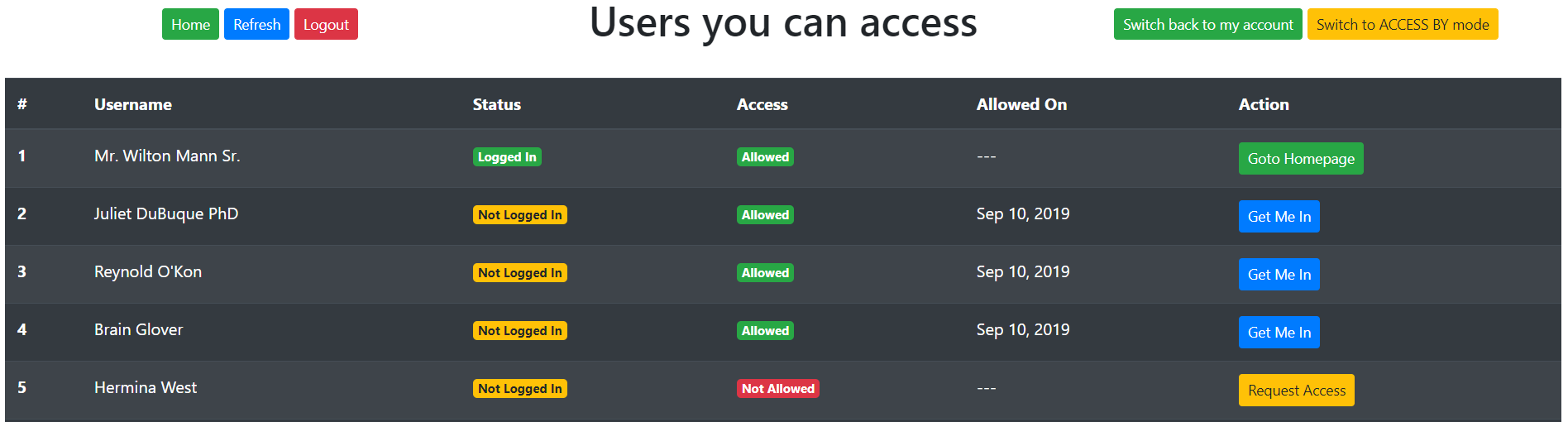
Task: Click the blue Refresh button
Action: tap(256, 24)
